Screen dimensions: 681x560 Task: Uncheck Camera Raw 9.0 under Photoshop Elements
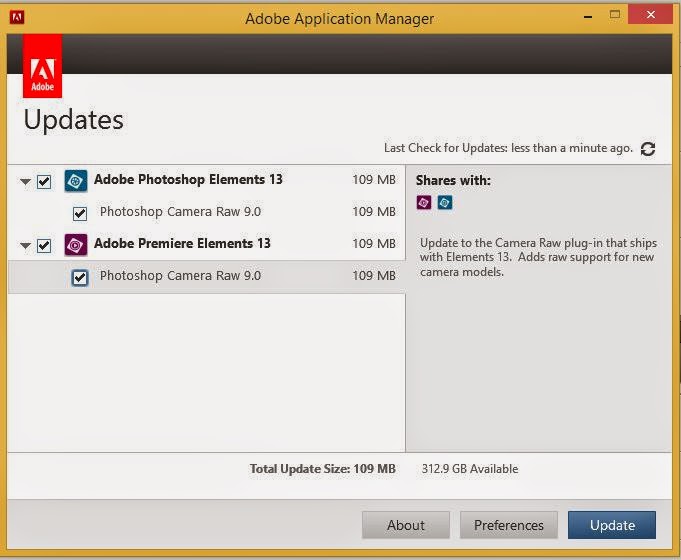coord(80,214)
